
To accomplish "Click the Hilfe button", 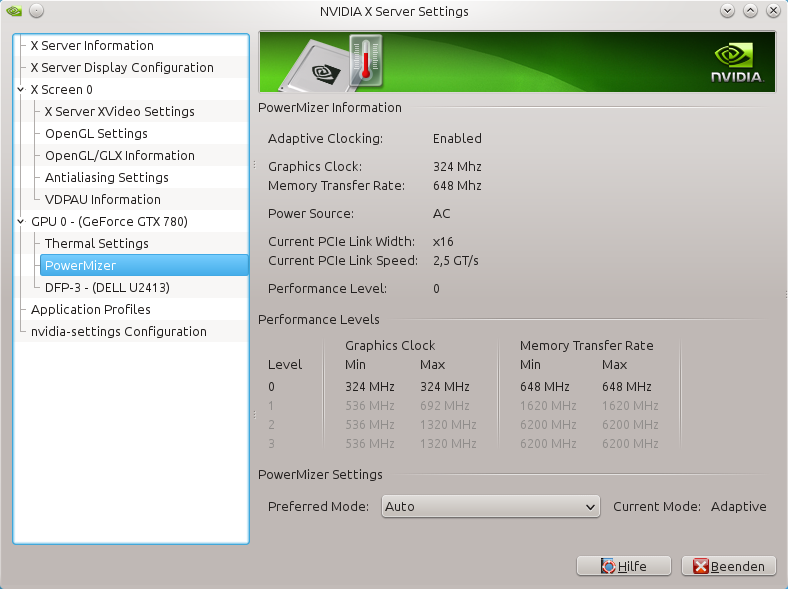I will coord(624,566).
